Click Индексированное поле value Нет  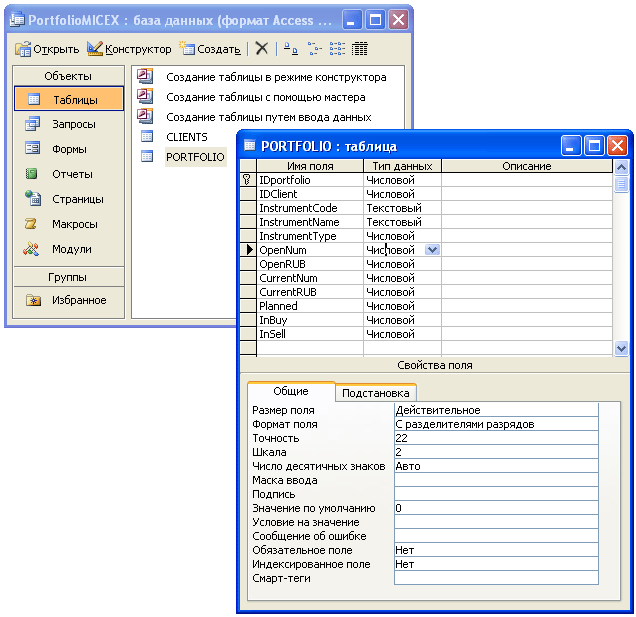(496, 564)
